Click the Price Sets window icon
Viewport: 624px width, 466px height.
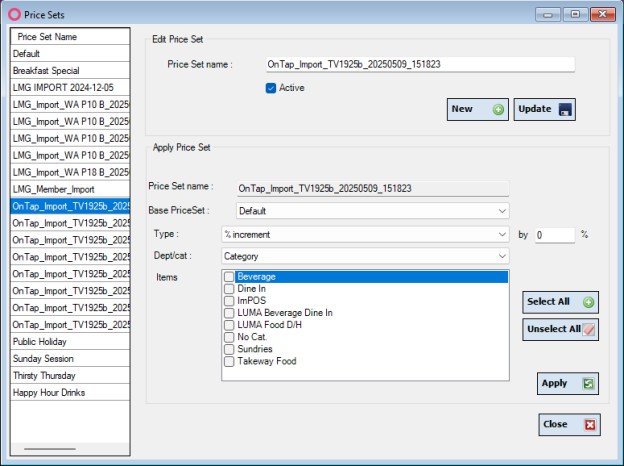coord(13,14)
